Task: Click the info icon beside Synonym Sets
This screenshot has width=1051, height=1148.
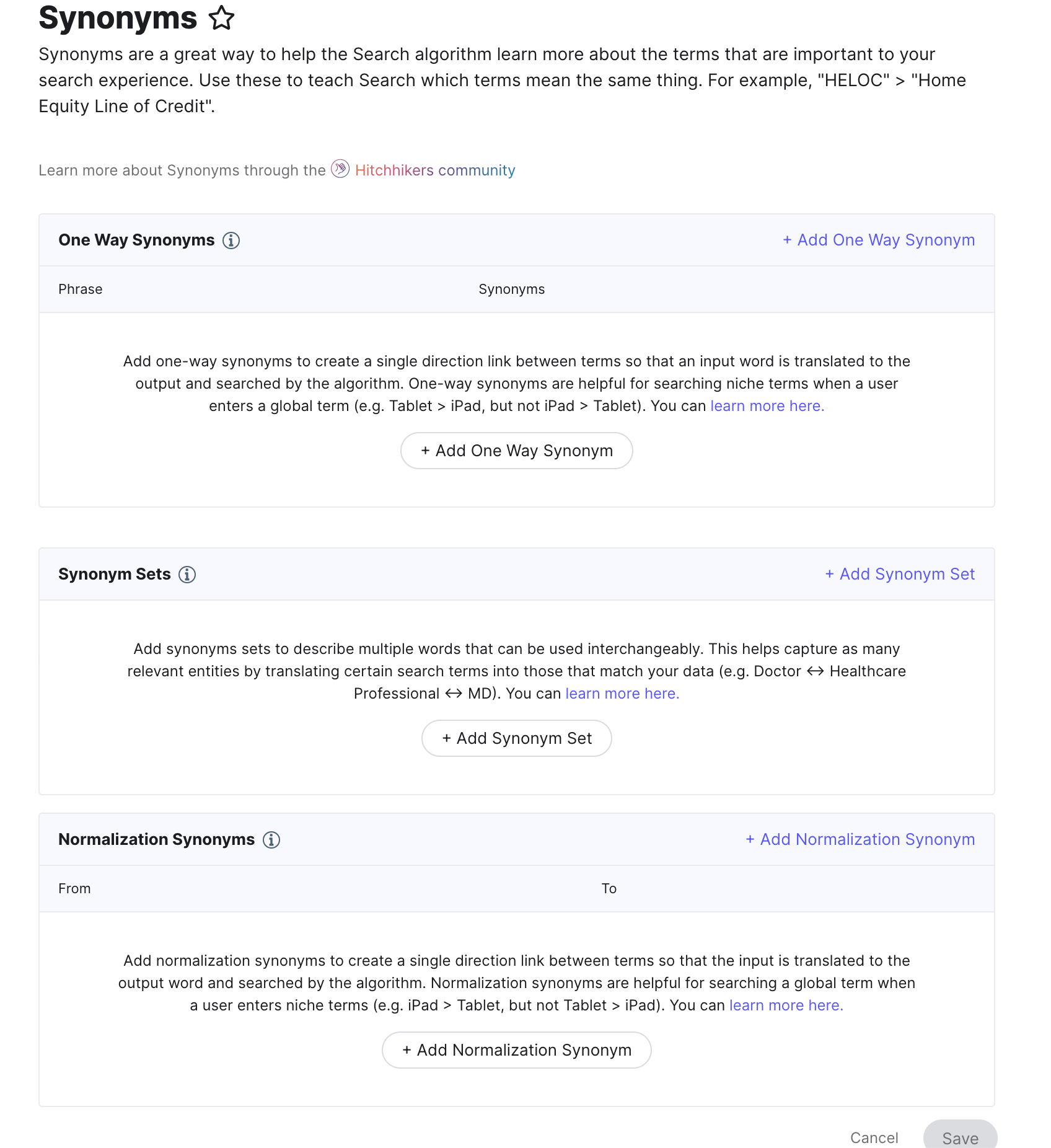Action: pyautogui.click(x=187, y=575)
